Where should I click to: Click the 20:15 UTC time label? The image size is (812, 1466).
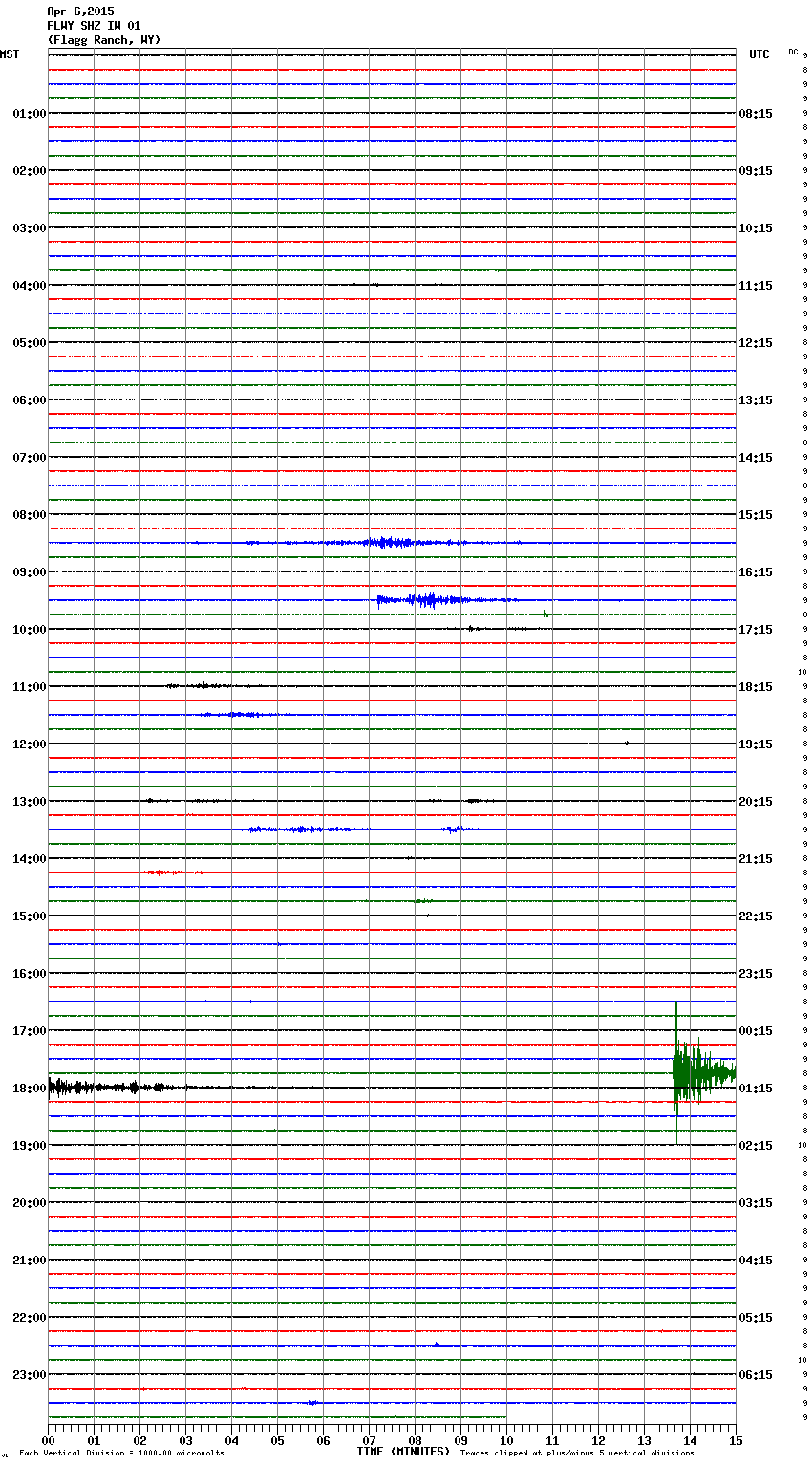[x=756, y=802]
